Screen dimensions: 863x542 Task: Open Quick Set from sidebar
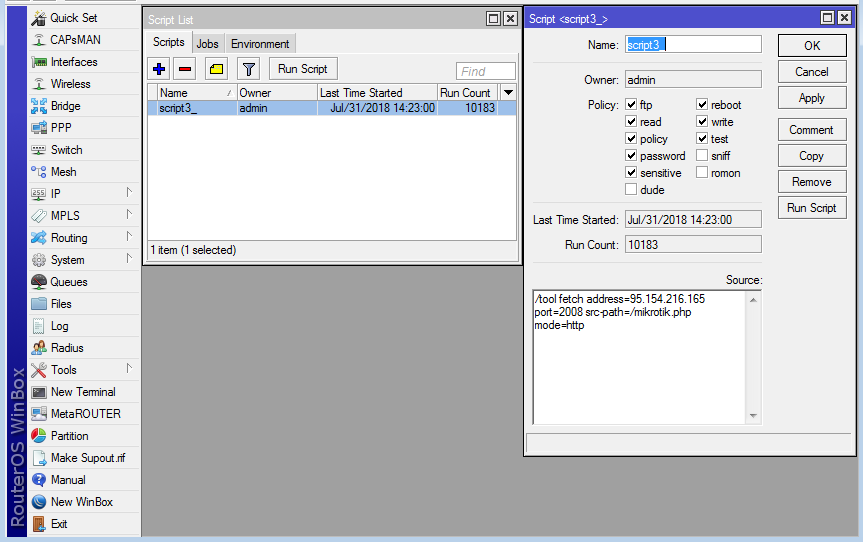(84, 18)
